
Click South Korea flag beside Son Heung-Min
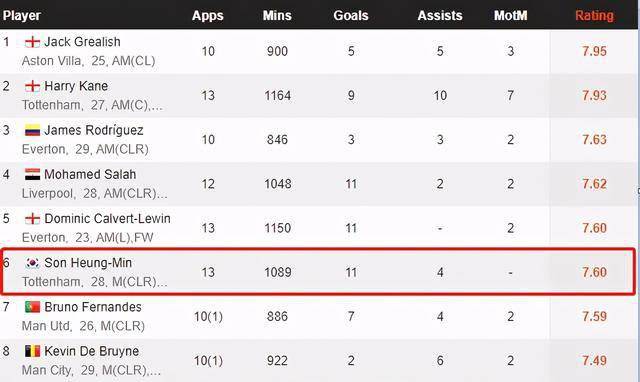click(x=32, y=263)
